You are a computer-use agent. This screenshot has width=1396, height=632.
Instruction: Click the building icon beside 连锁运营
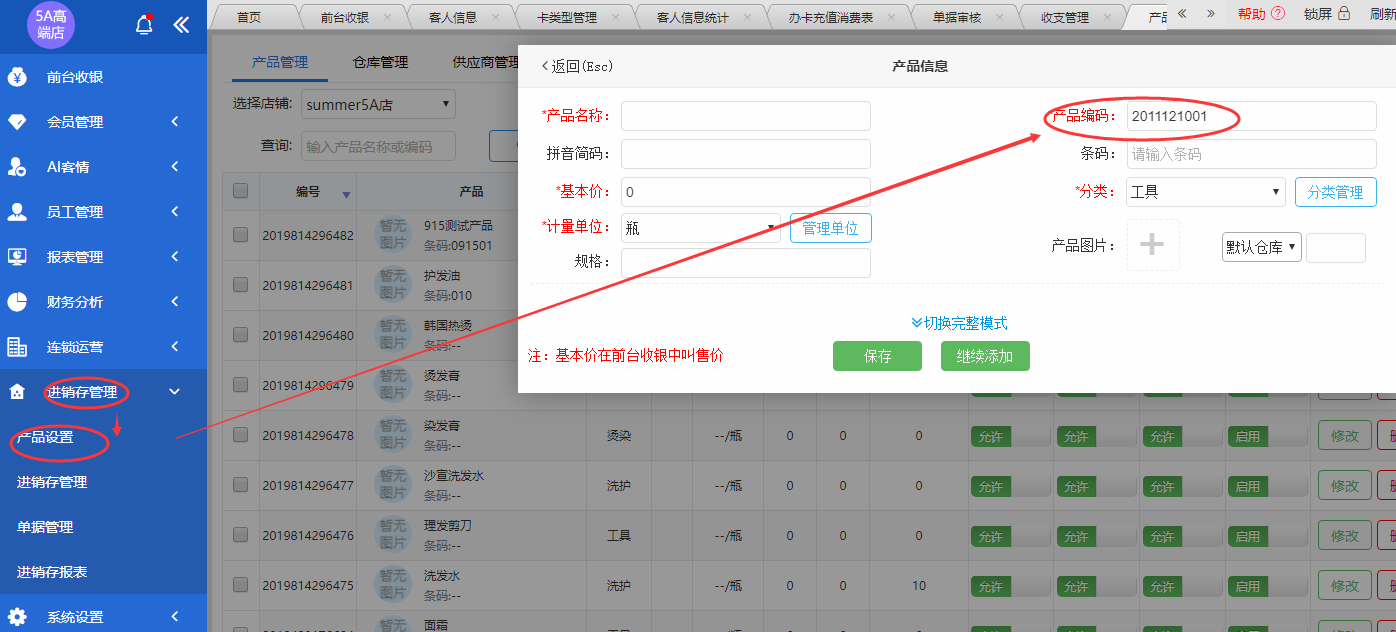[17, 347]
